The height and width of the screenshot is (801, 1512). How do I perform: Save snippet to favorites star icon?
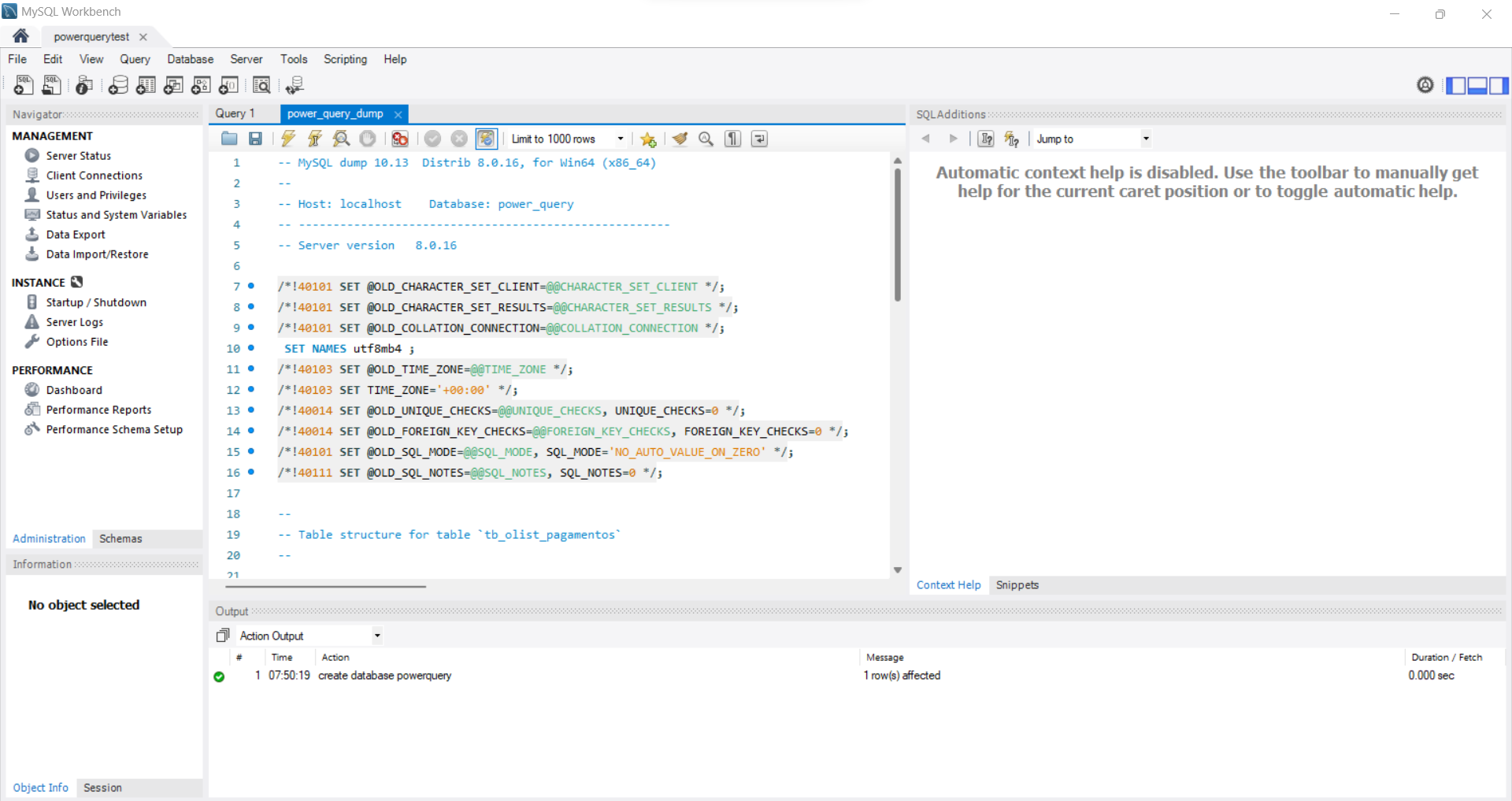pos(648,139)
